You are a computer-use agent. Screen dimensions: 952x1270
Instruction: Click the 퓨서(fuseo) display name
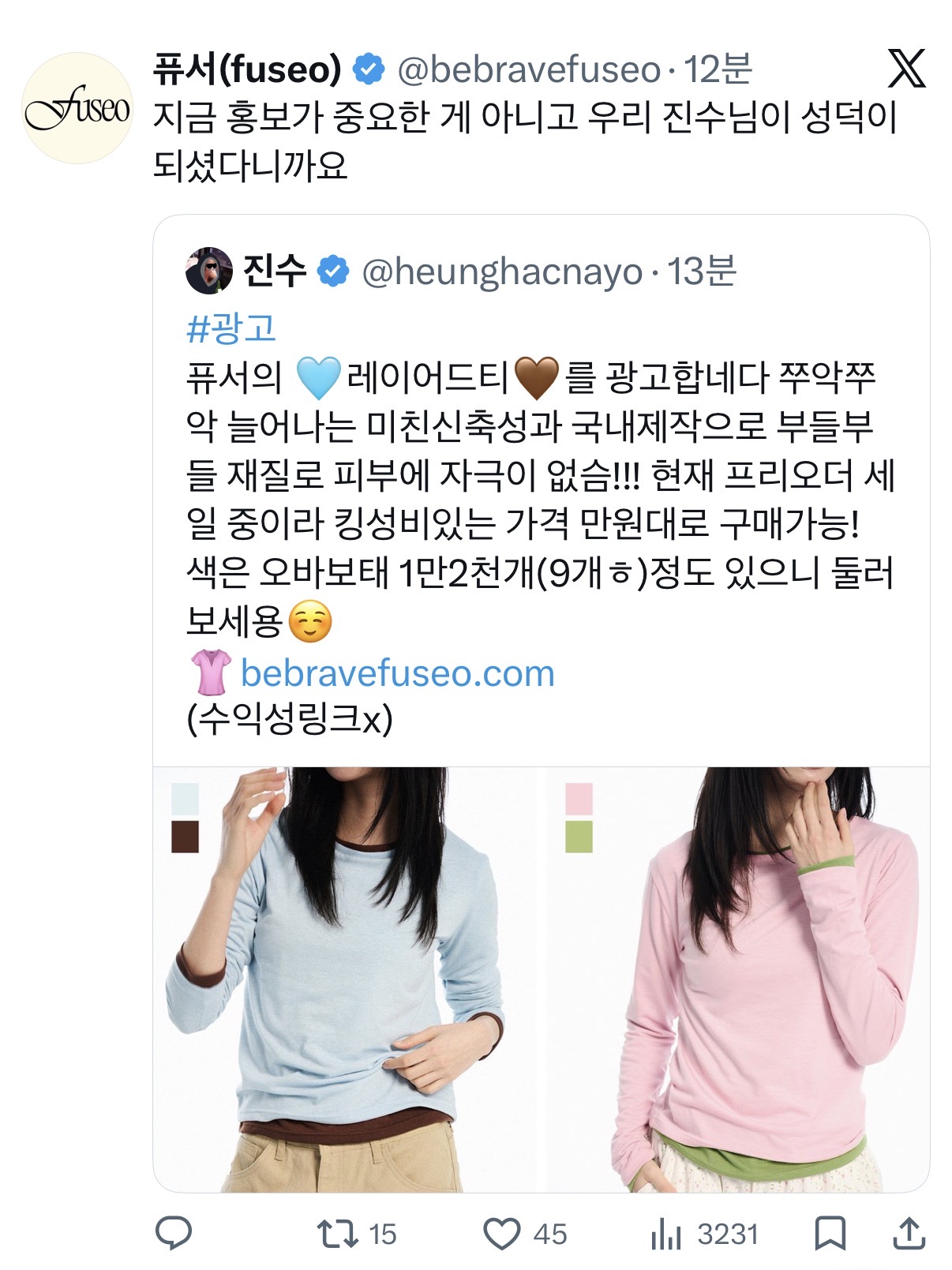(x=247, y=69)
